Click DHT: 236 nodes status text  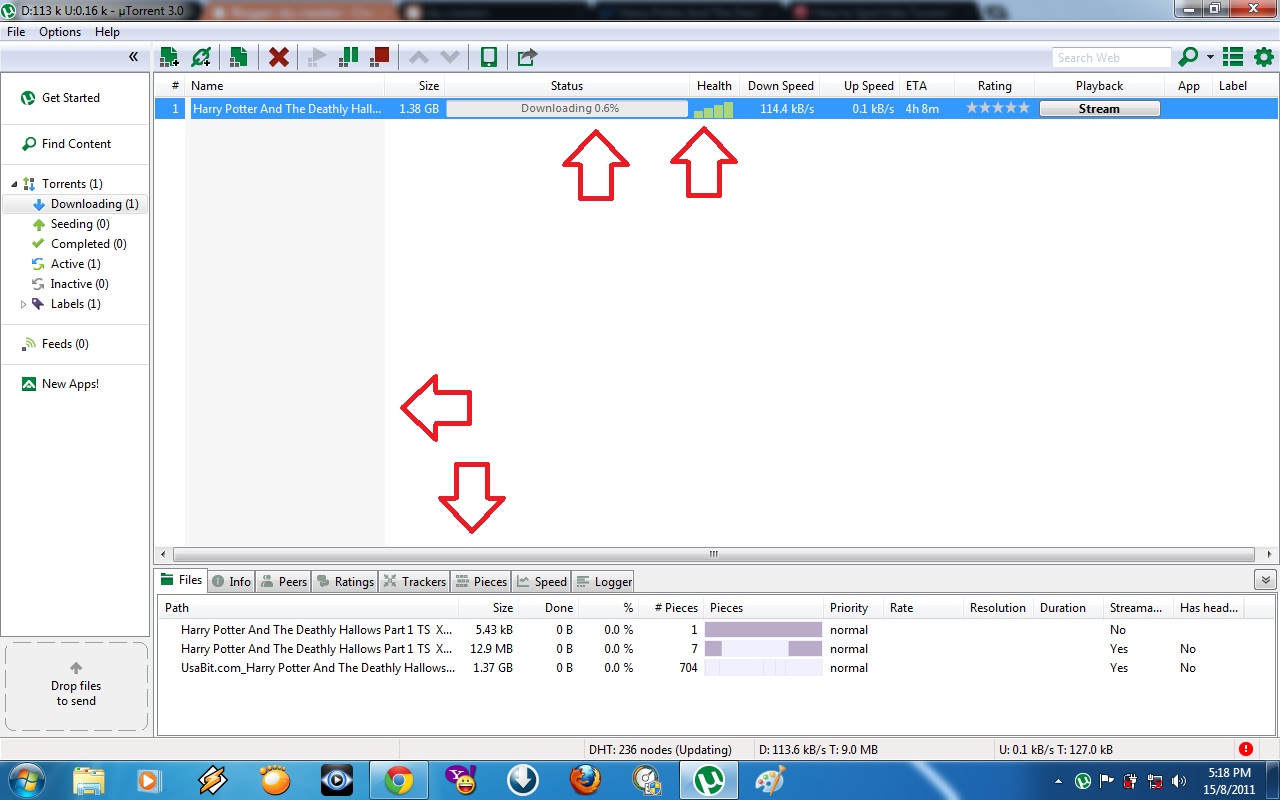(x=660, y=750)
